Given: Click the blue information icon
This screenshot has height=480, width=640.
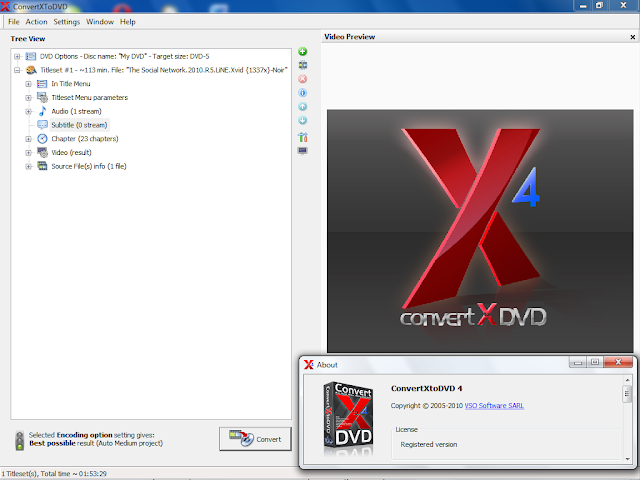Looking at the screenshot, I should (302, 93).
